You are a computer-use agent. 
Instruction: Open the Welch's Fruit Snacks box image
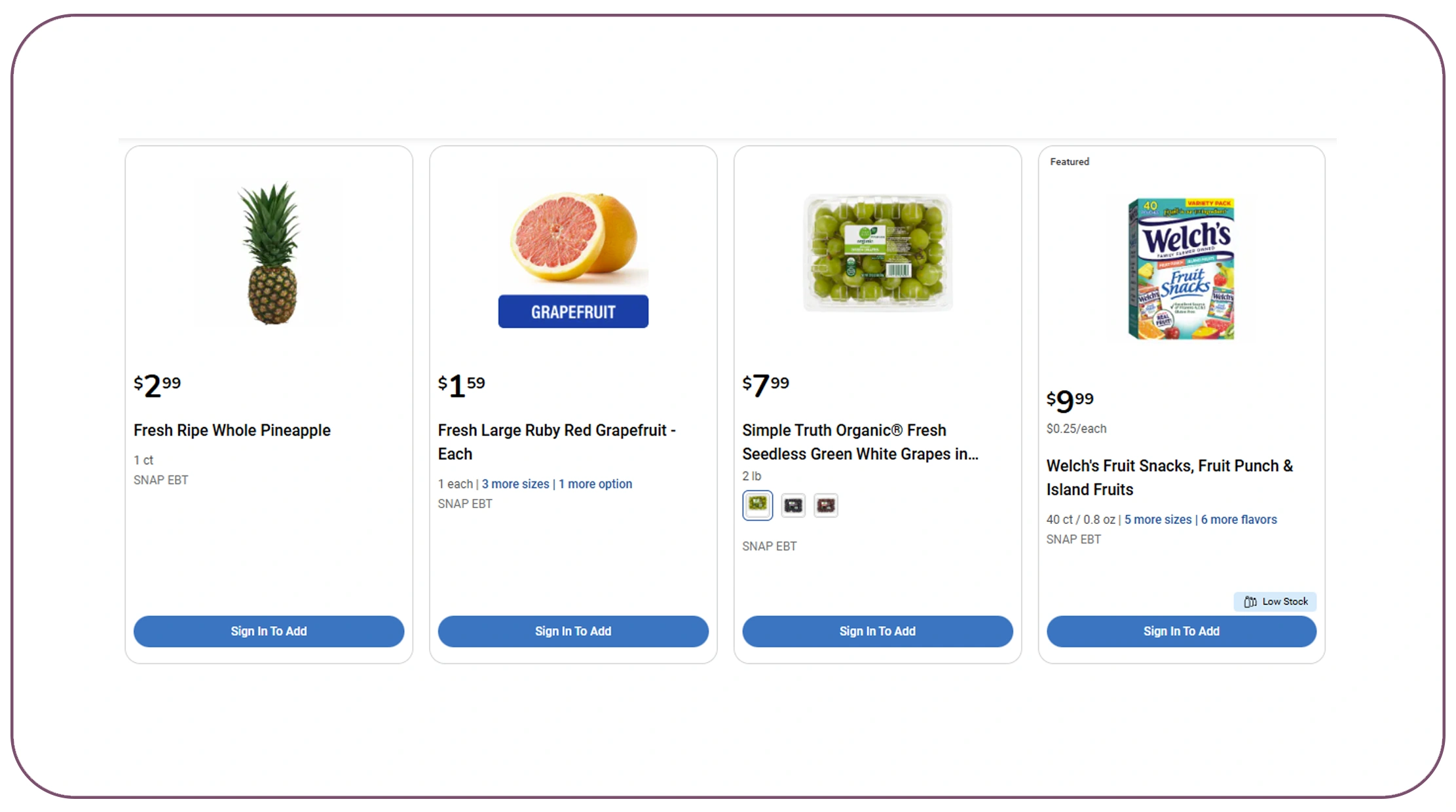coord(1179,265)
